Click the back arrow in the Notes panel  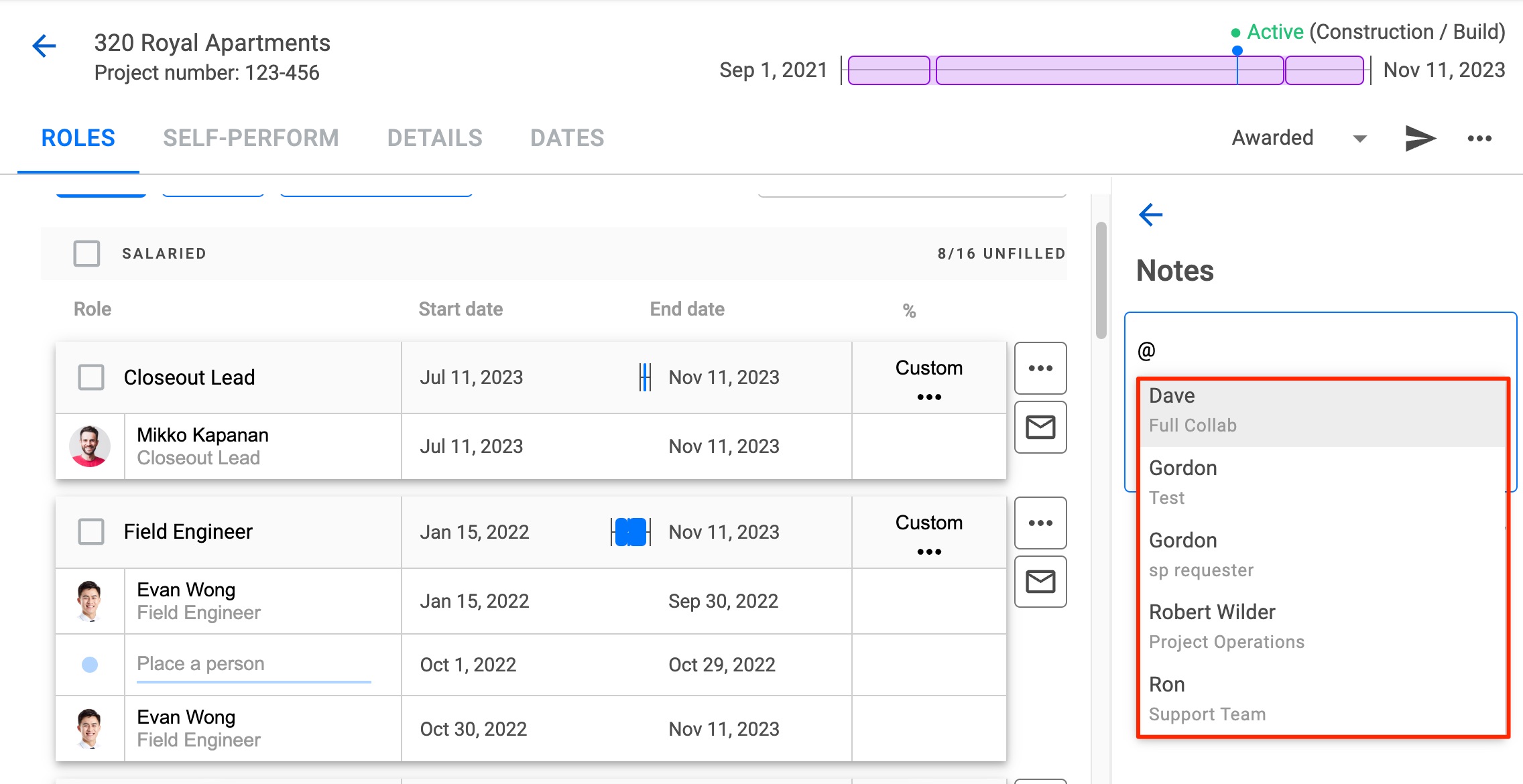1150,214
